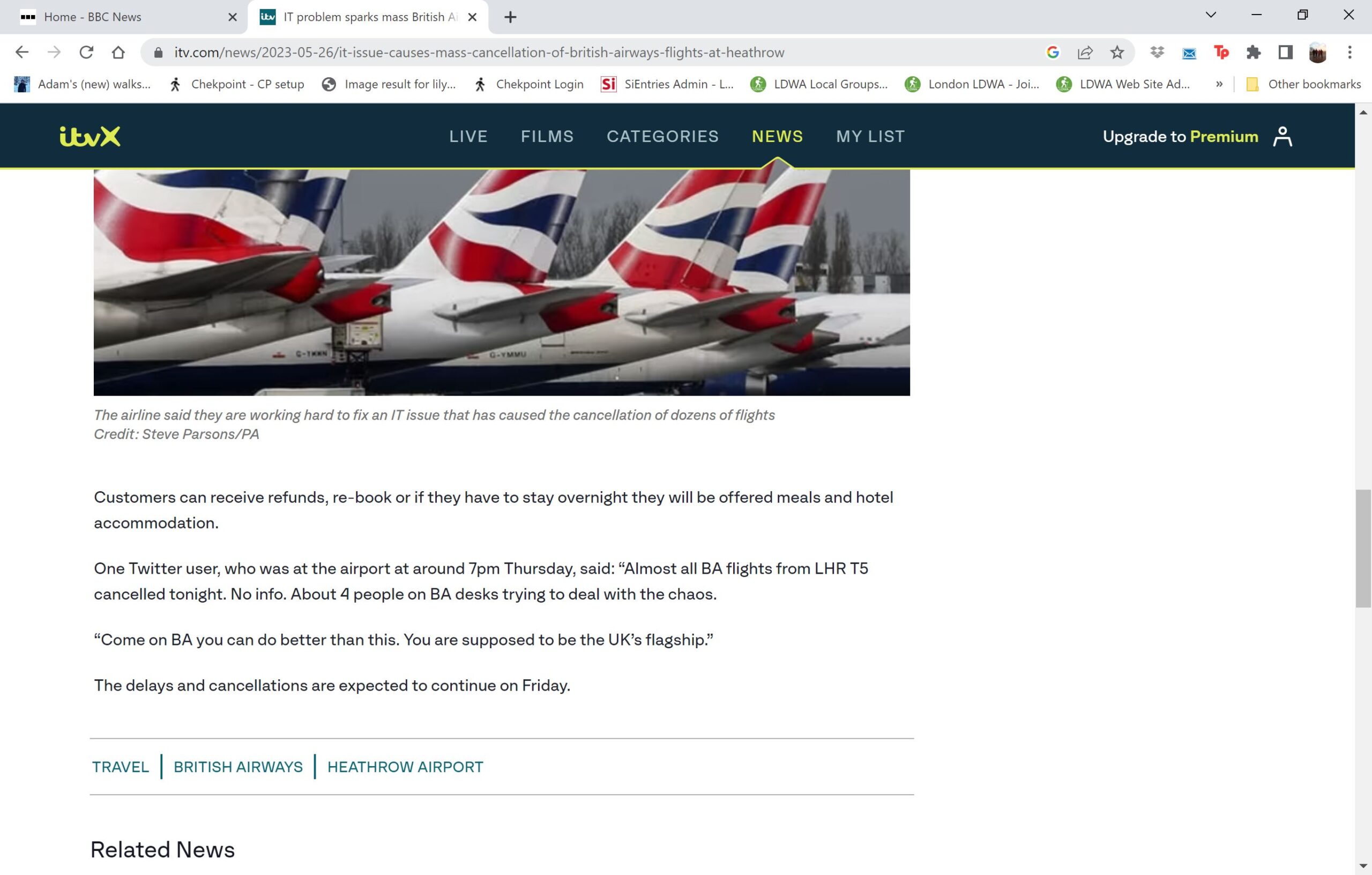This screenshot has width=1372, height=875.
Task: Click Upgrade to Premium
Action: pyautogui.click(x=1181, y=136)
